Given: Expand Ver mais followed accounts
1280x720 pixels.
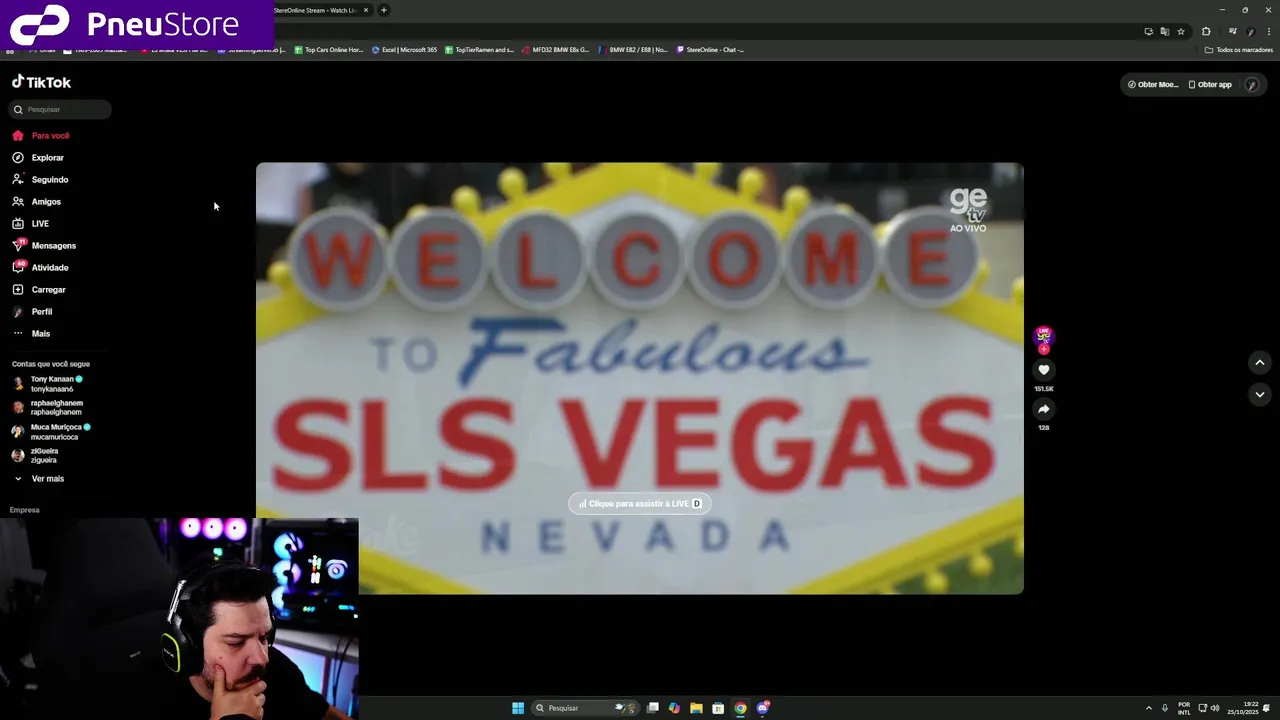Looking at the screenshot, I should pyautogui.click(x=39, y=479).
